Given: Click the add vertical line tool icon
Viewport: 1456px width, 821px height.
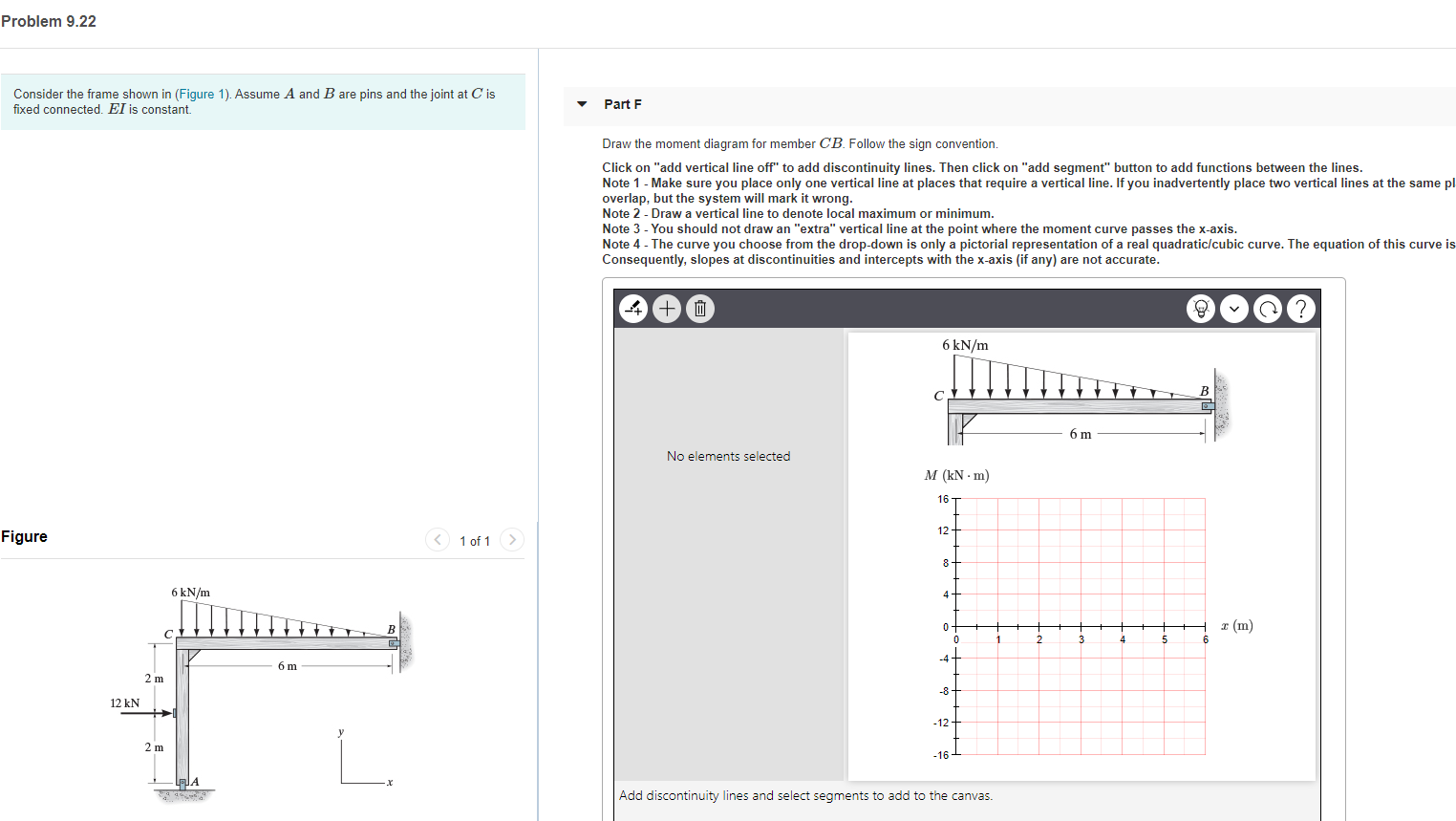Looking at the screenshot, I should click(x=633, y=309).
